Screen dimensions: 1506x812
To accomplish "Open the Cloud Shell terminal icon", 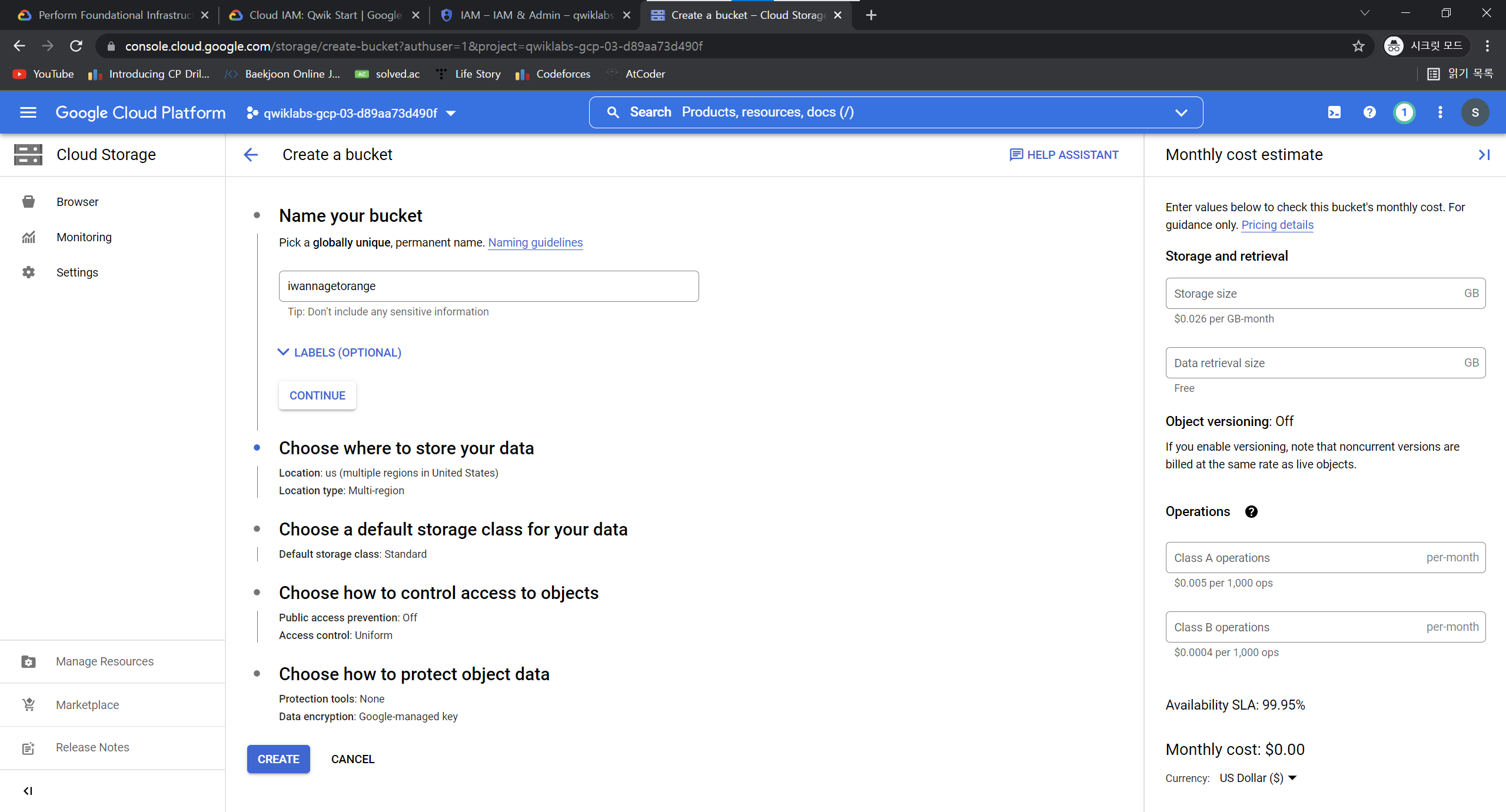I will tap(1334, 112).
